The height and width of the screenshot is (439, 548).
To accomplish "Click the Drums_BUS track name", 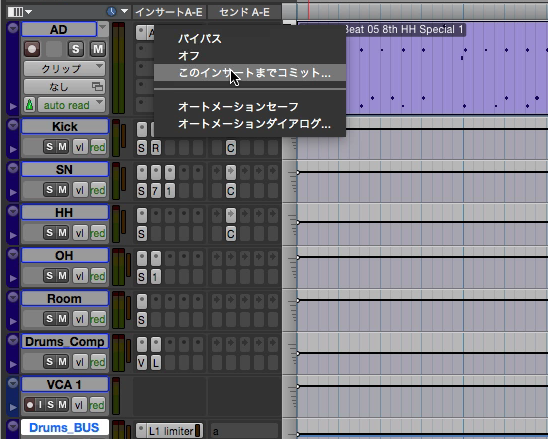I will click(x=65, y=427).
